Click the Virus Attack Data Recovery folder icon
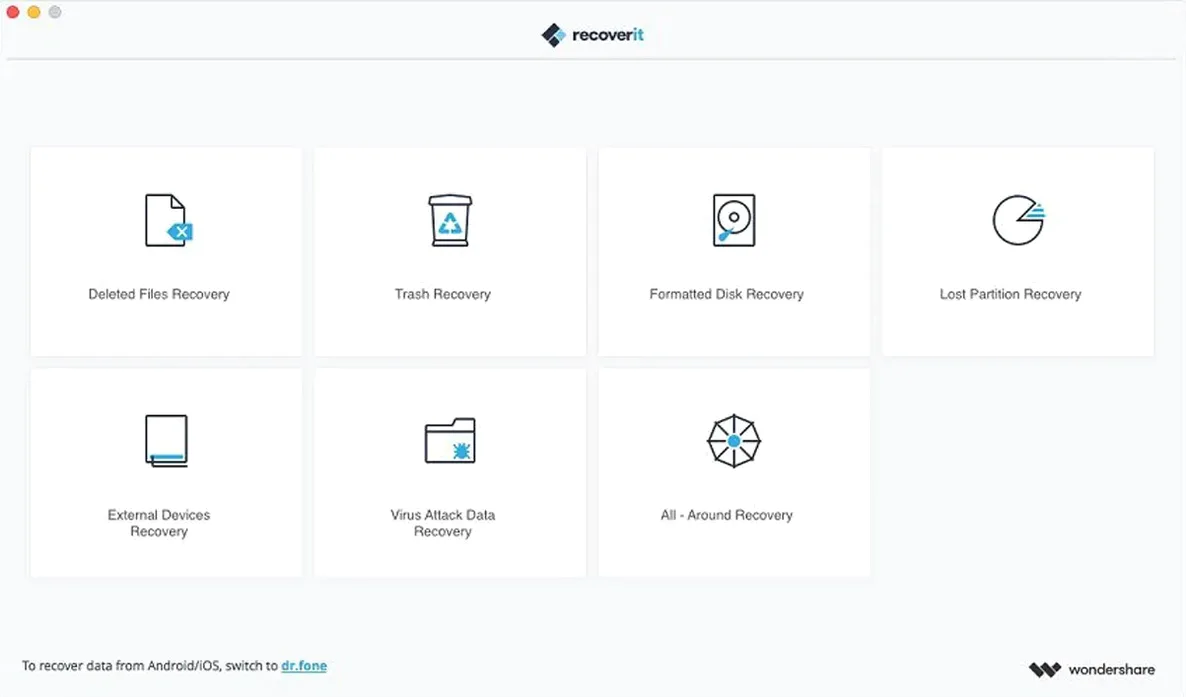Screen dimensions: 1186x697 [x=450, y=440]
